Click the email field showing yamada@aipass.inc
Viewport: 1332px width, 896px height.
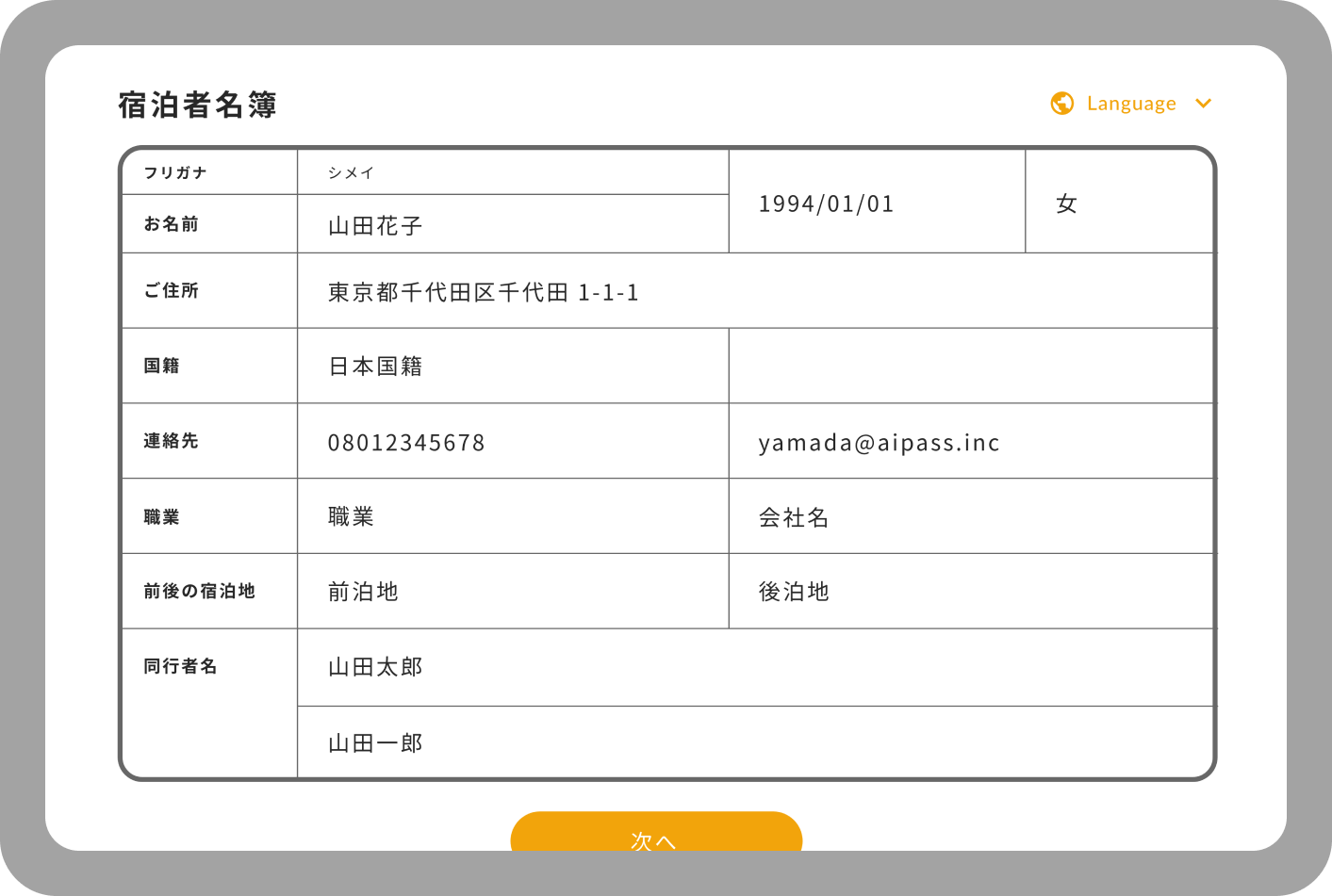972,441
